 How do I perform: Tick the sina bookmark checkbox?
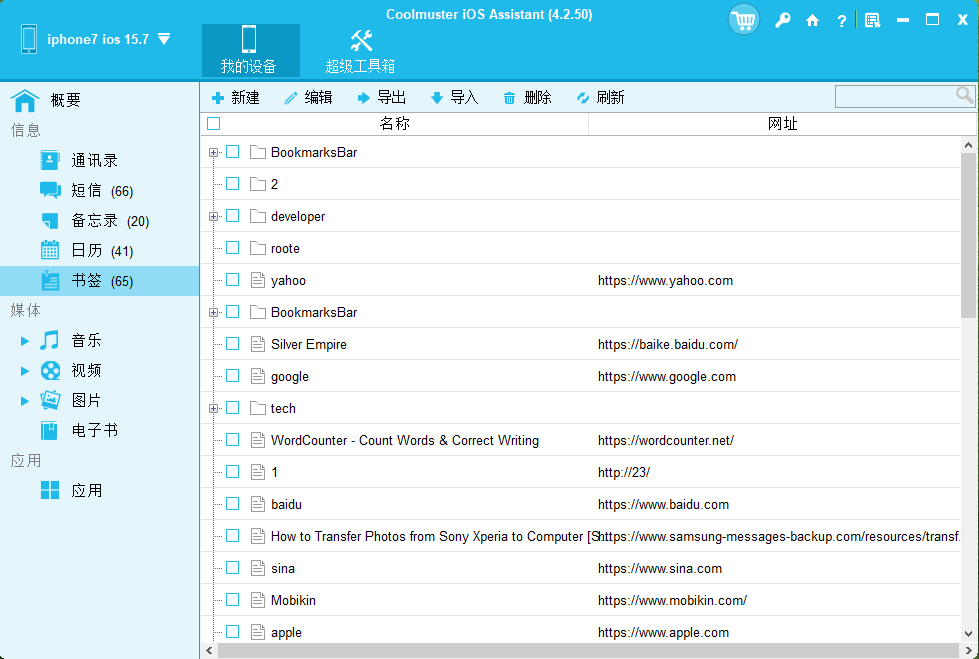[x=232, y=568]
